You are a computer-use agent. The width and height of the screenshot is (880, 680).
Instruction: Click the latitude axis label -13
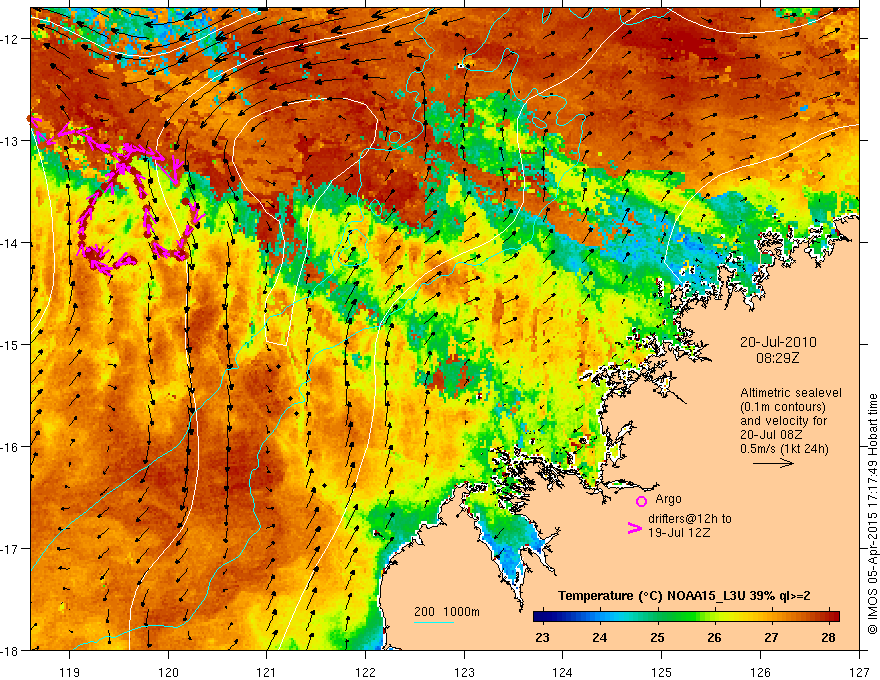point(10,141)
